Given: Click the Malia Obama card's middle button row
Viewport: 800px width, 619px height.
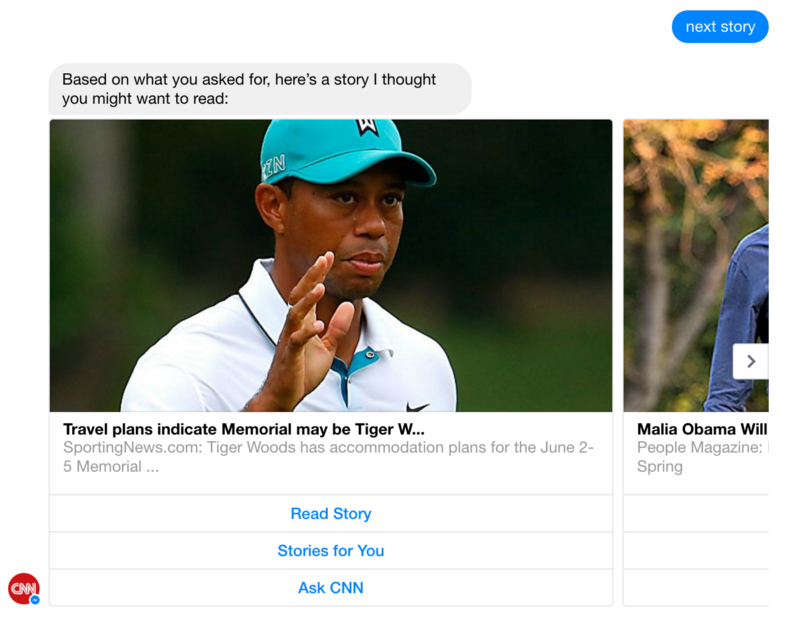Looking at the screenshot, I should (696, 551).
